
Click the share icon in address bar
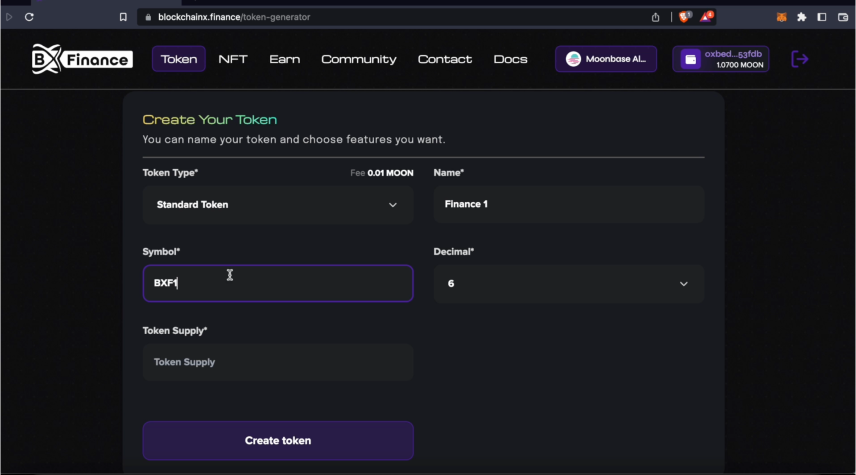click(x=656, y=17)
